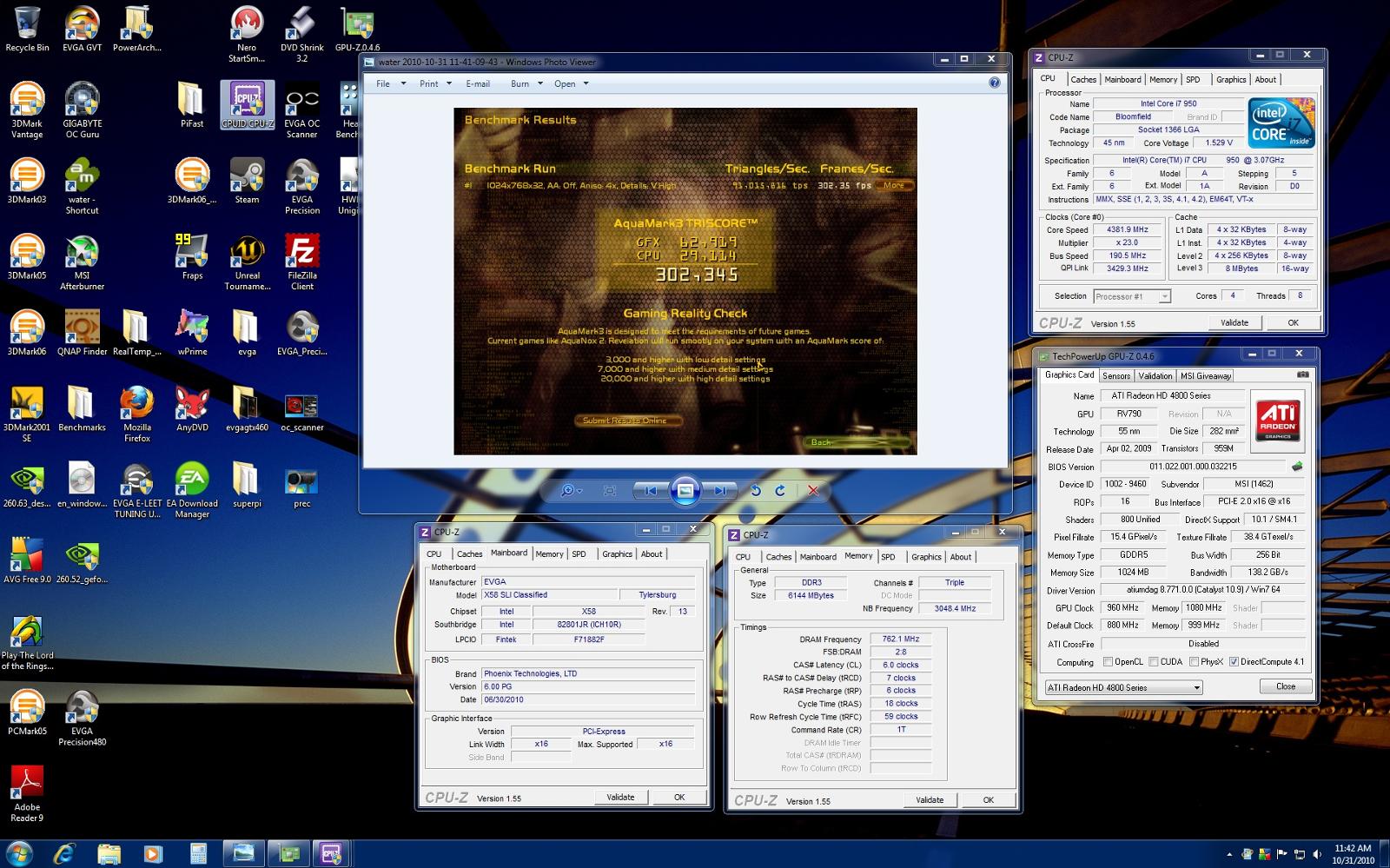Click the GPU-Z screenshot camera icon
The width and height of the screenshot is (1390, 868).
pos(1302,375)
